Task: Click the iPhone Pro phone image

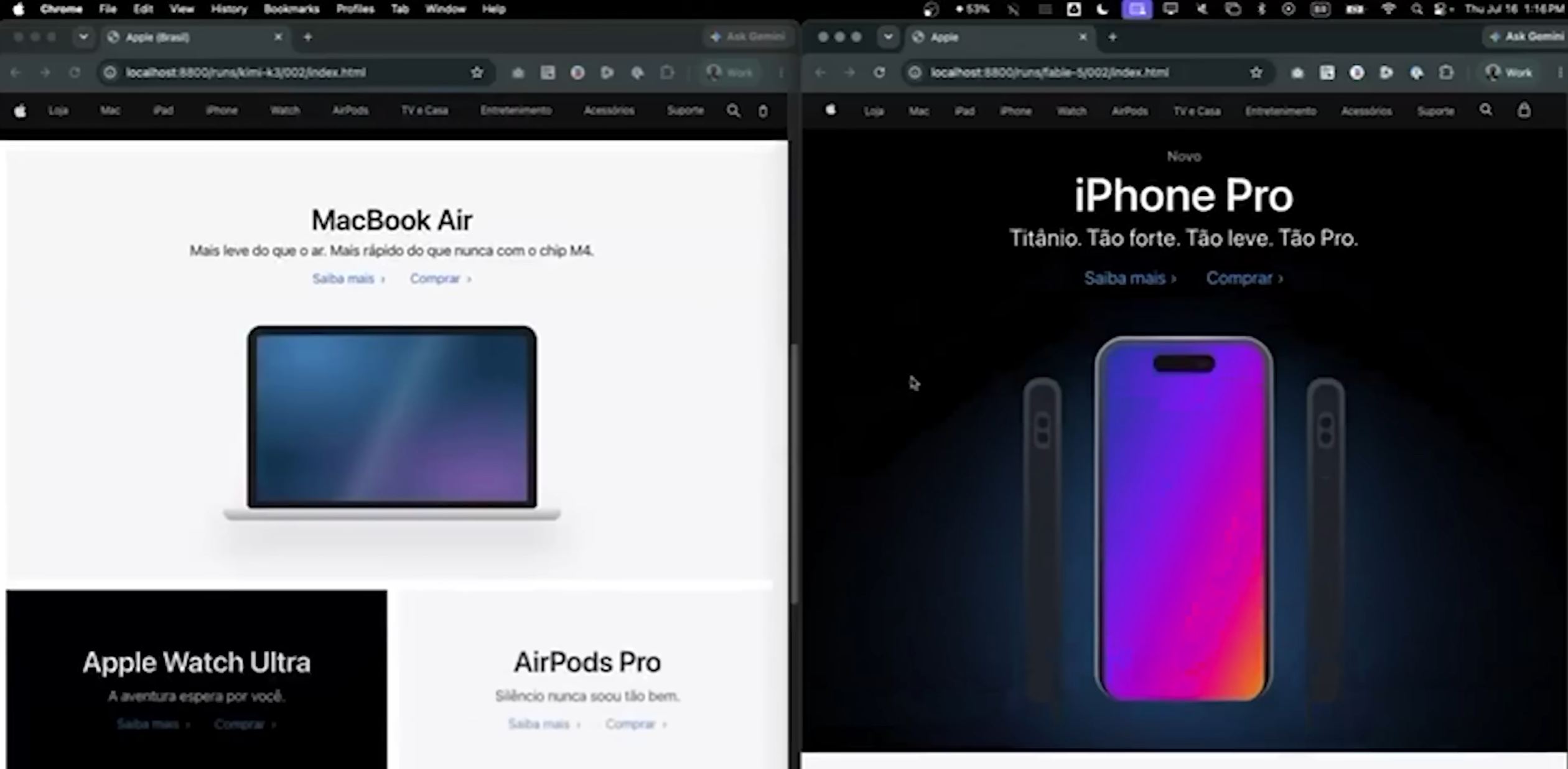Action: pos(1183,520)
